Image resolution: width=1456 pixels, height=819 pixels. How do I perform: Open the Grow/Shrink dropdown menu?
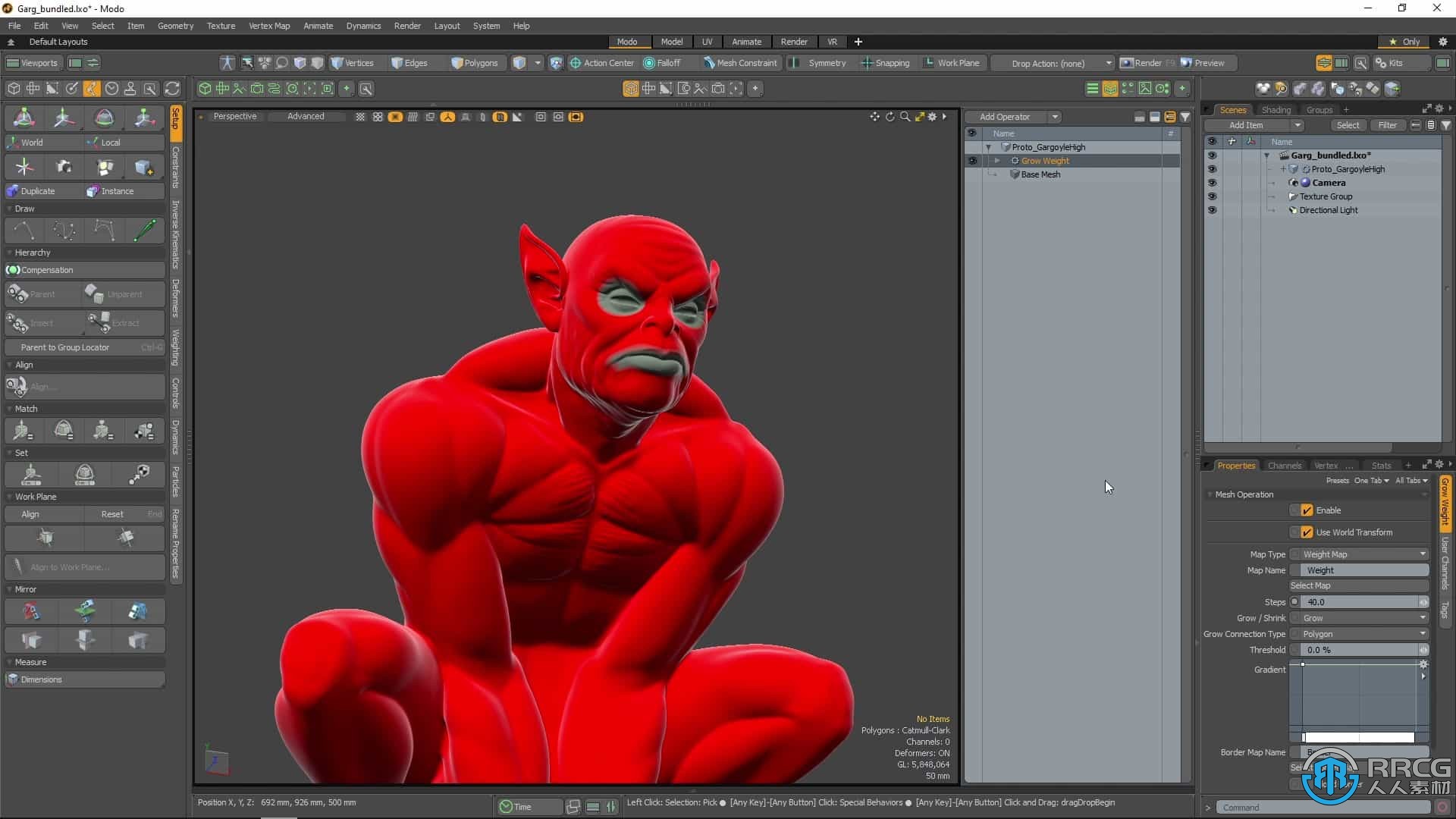pyautogui.click(x=1365, y=617)
